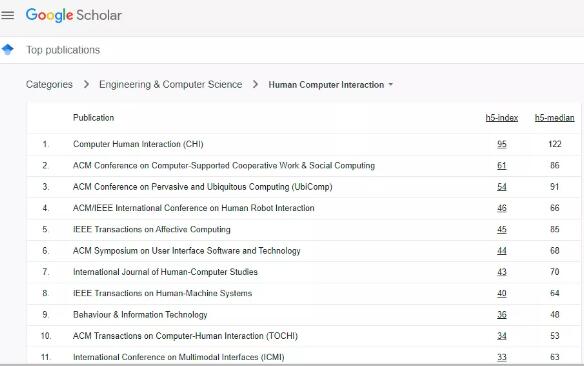Viewport: 584px width, 366px height.
Task: Open h5-index 44 for UIST symposium
Action: pos(502,251)
